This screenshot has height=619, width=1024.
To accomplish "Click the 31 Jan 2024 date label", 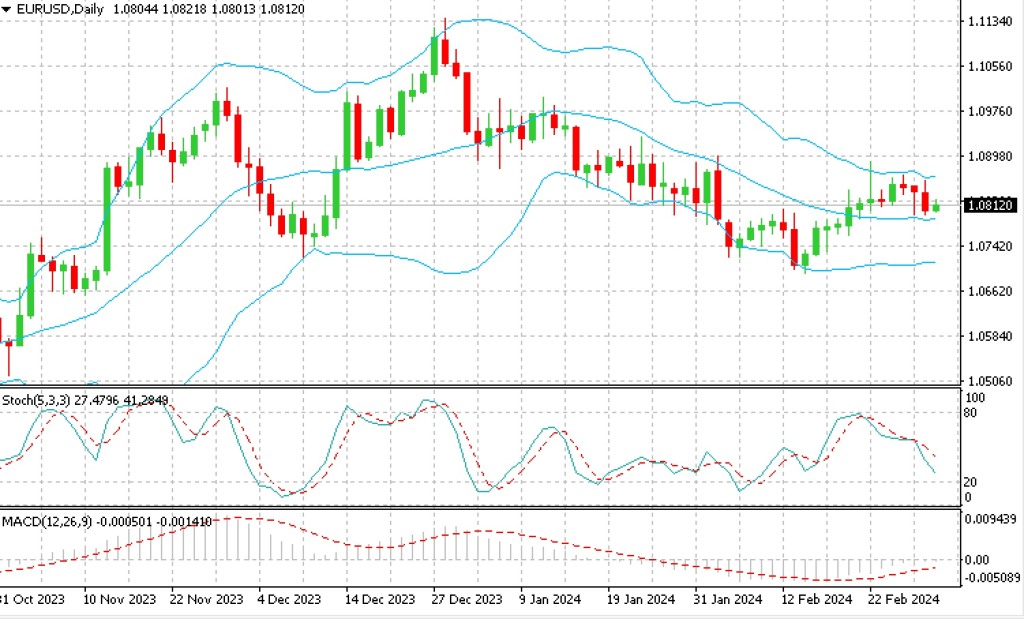I will 729,600.
